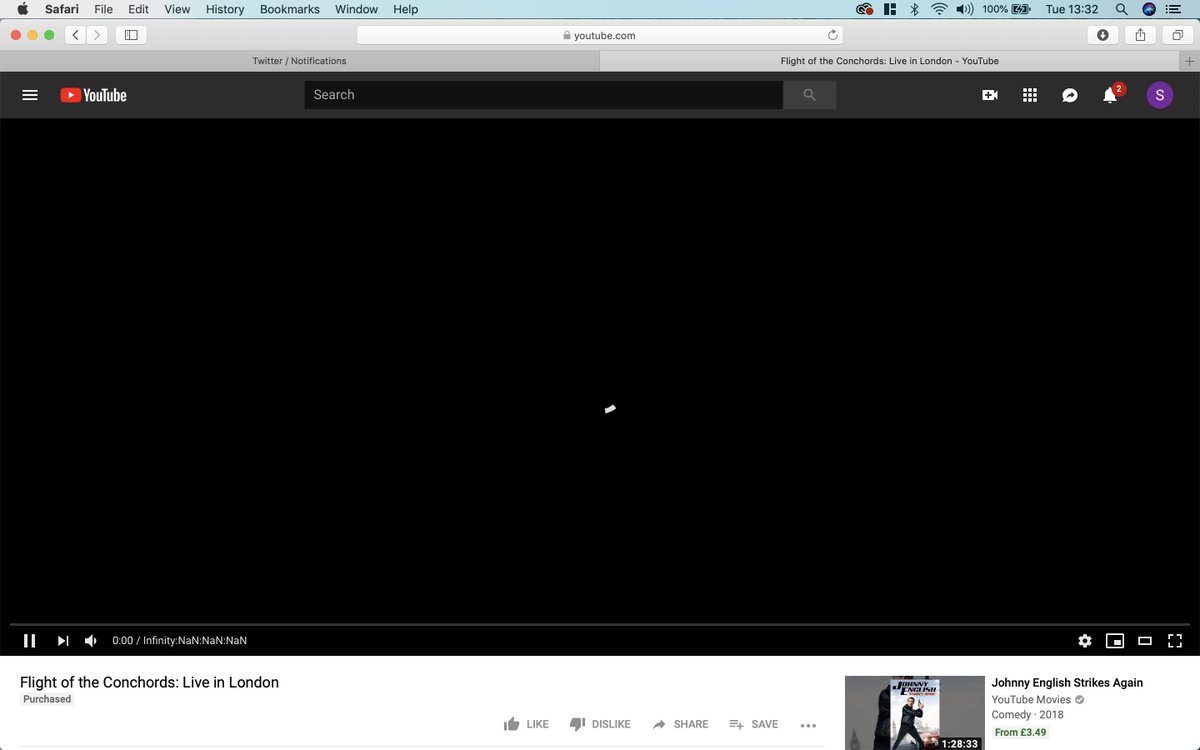Click the From £3.49 price label

coord(1020,733)
